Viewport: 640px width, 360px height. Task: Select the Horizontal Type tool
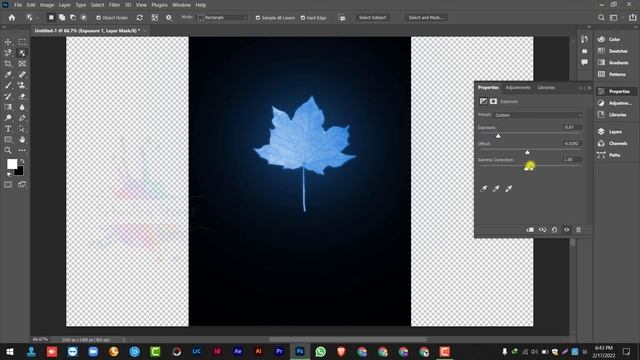[x=8, y=129]
